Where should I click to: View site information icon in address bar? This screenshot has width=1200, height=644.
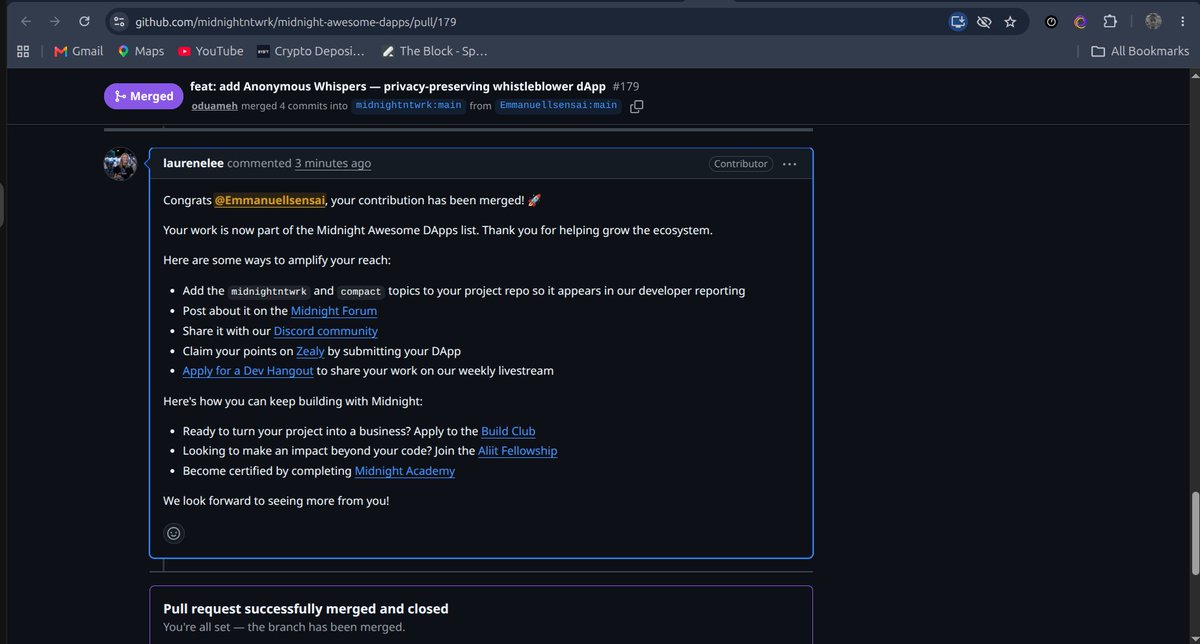coord(119,21)
